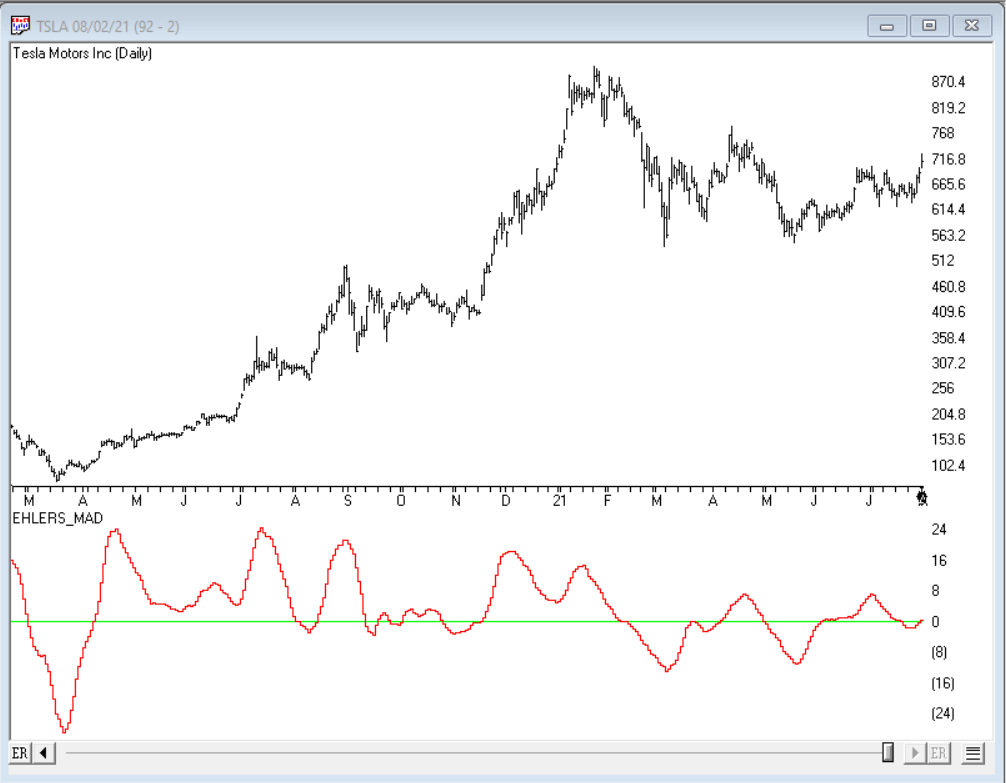This screenshot has width=1006, height=783.
Task: Click the chart window icon in the title bar
Action: (x=20, y=26)
